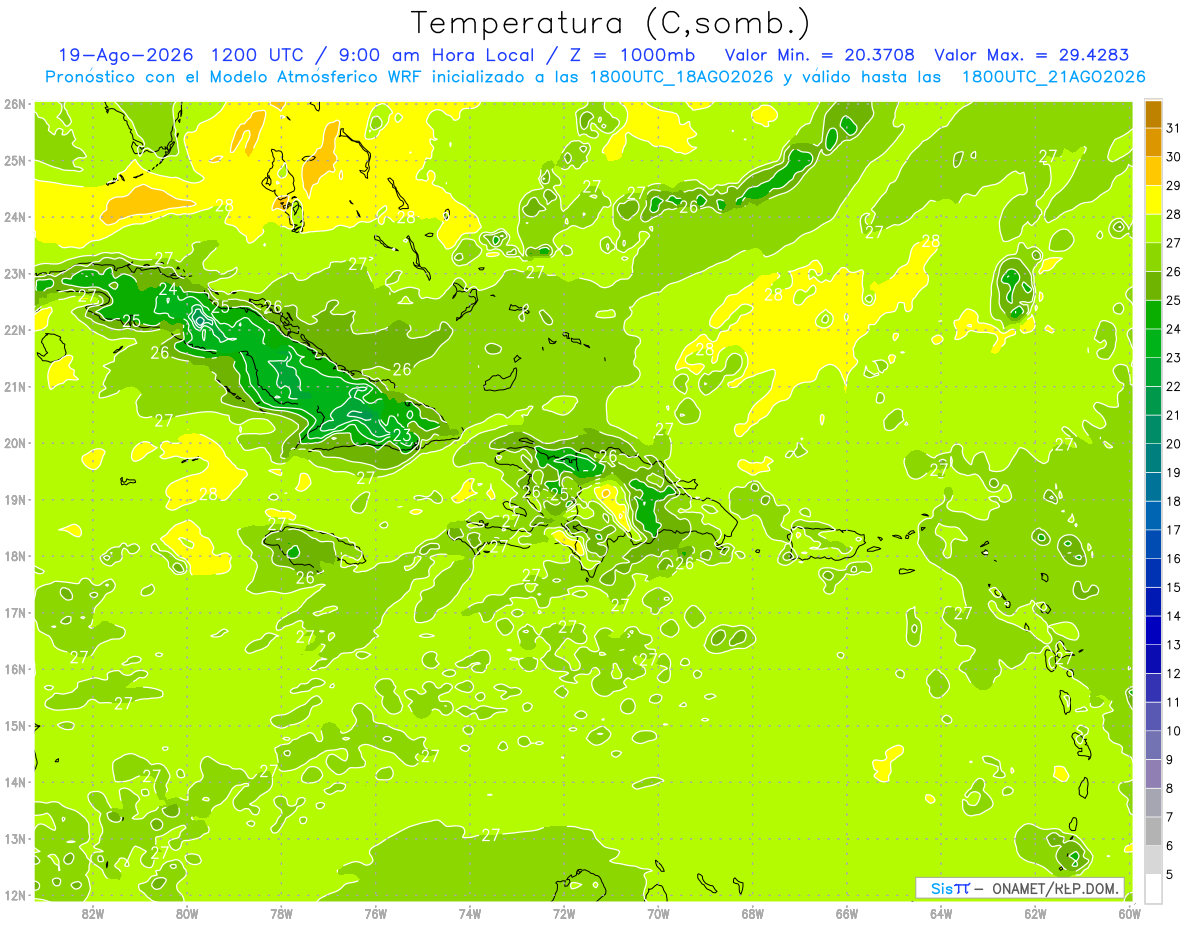
Task: Click legend value '18'
Action: pyautogui.click(x=1174, y=501)
